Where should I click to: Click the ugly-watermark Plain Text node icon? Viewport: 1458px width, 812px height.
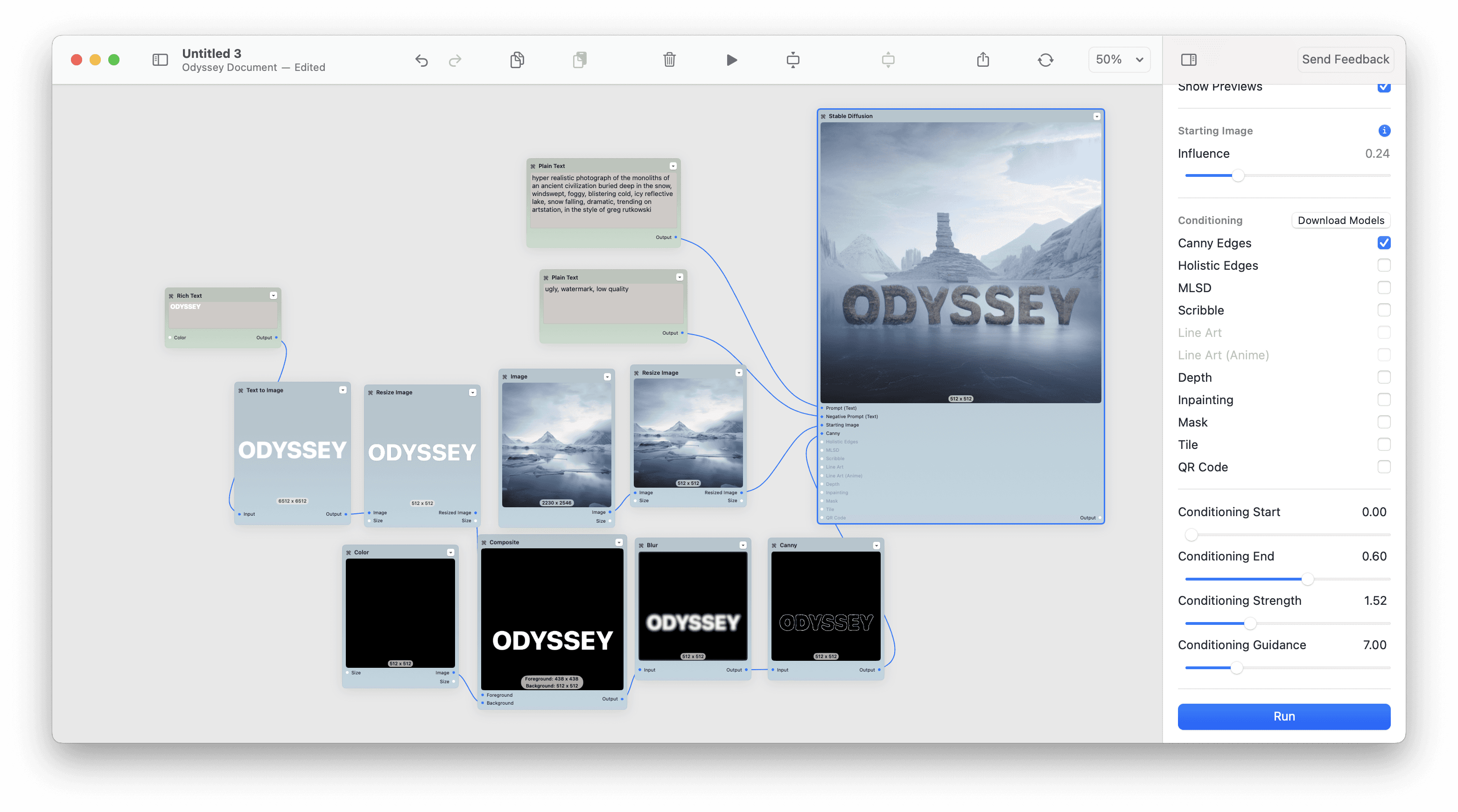[546, 277]
